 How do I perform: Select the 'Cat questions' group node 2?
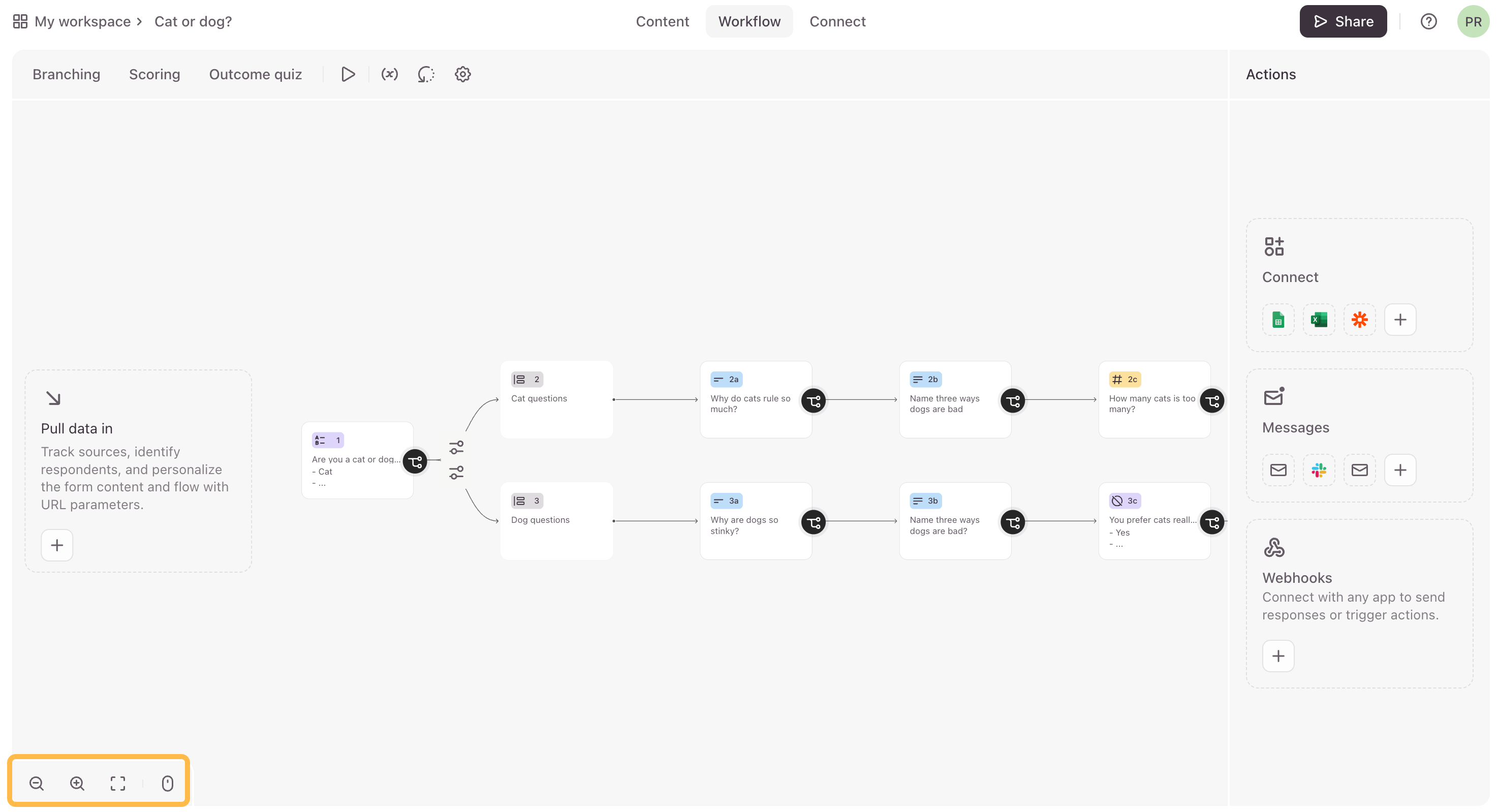coord(556,399)
